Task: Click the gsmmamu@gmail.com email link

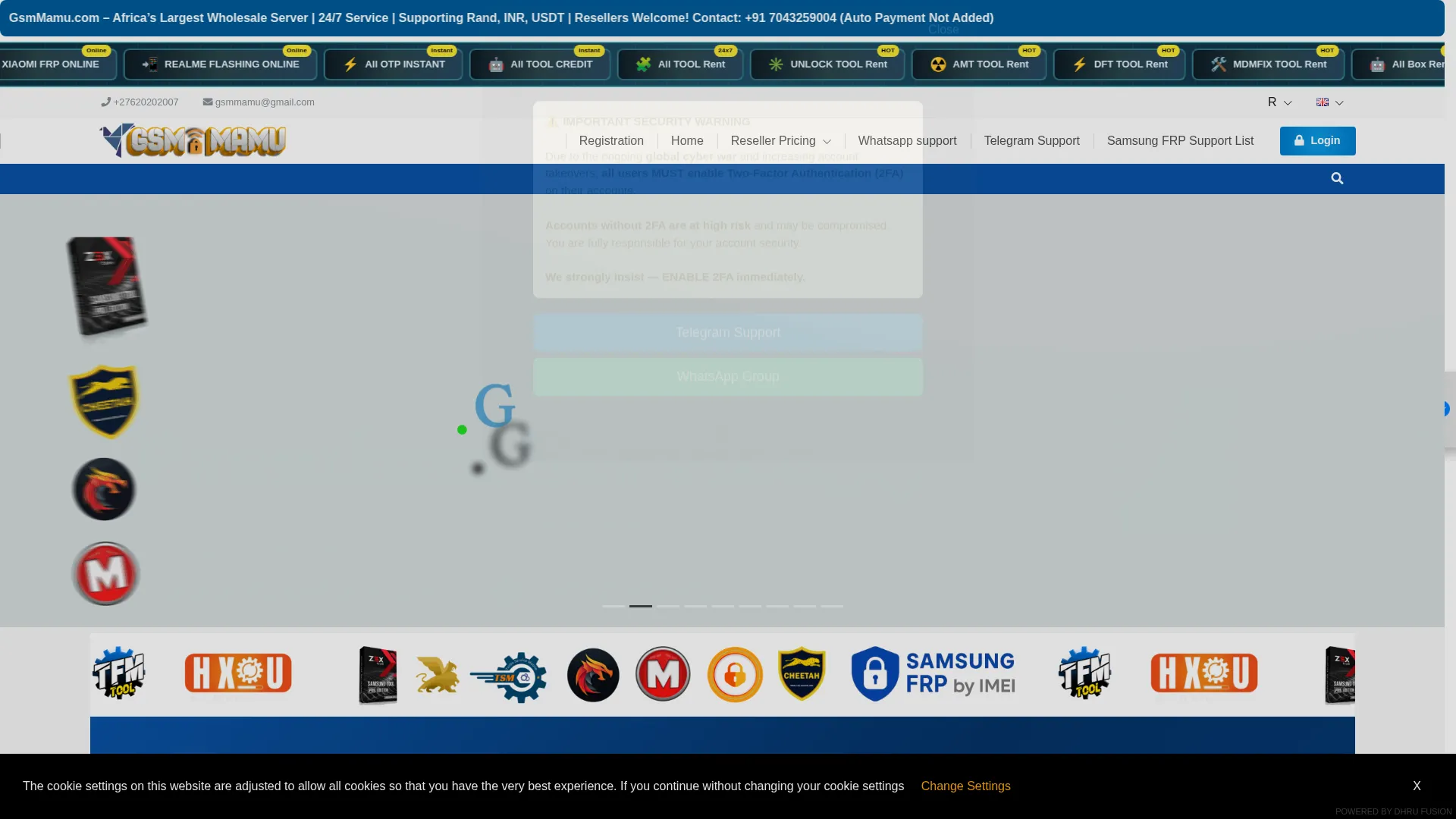Action: click(x=259, y=102)
